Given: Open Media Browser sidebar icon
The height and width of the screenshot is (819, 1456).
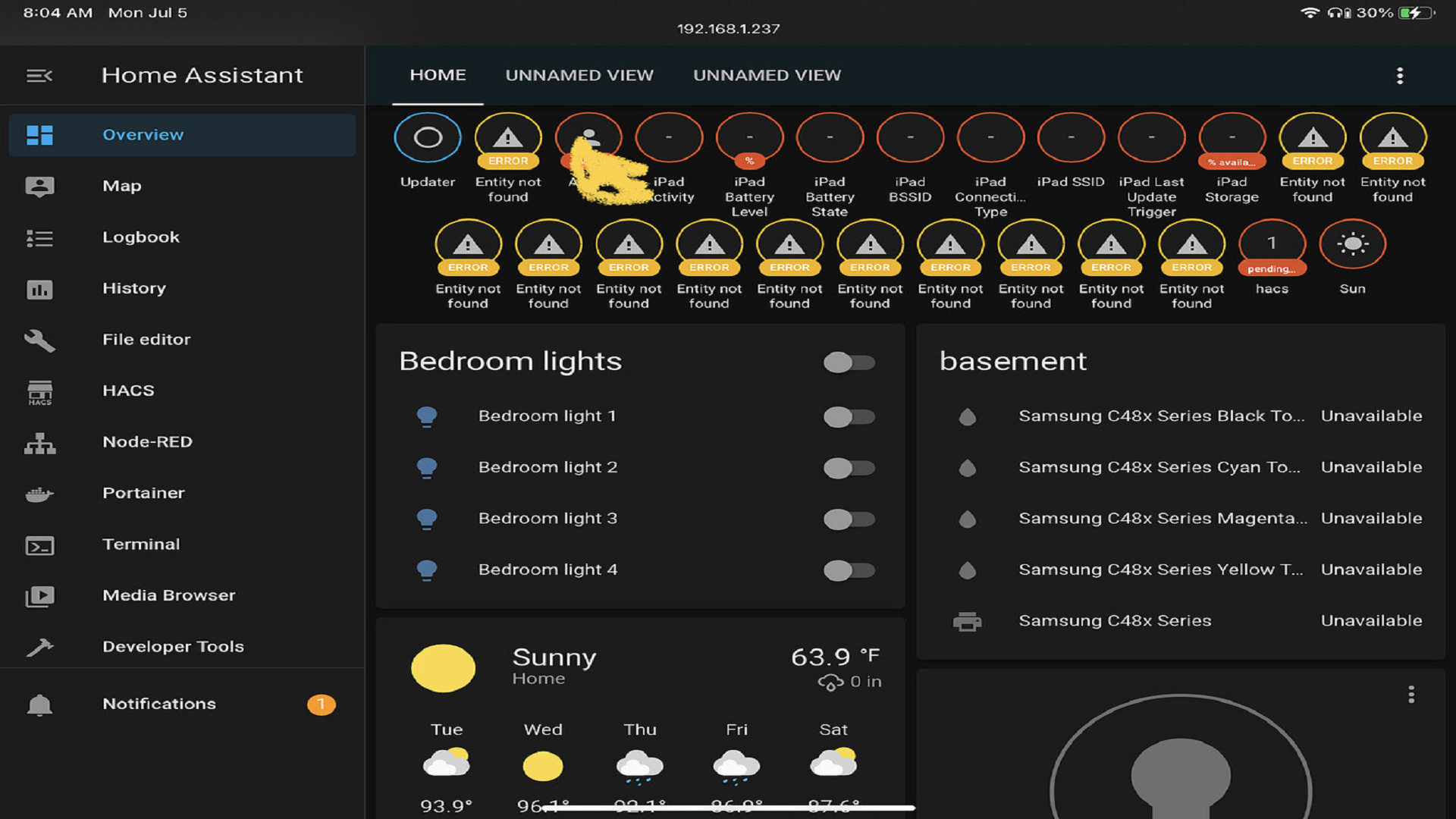Looking at the screenshot, I should (39, 596).
